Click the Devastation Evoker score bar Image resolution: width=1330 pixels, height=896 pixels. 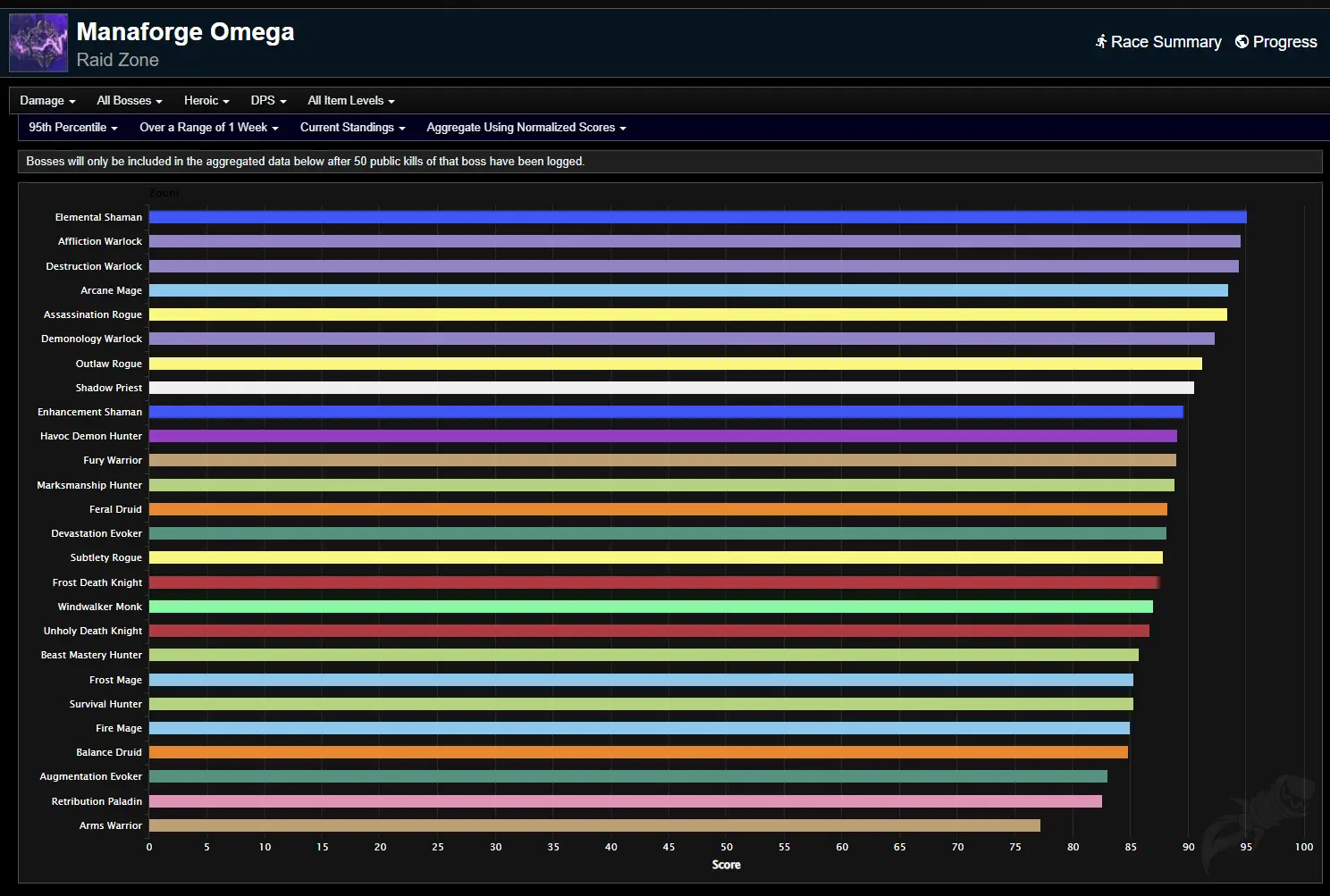658,533
